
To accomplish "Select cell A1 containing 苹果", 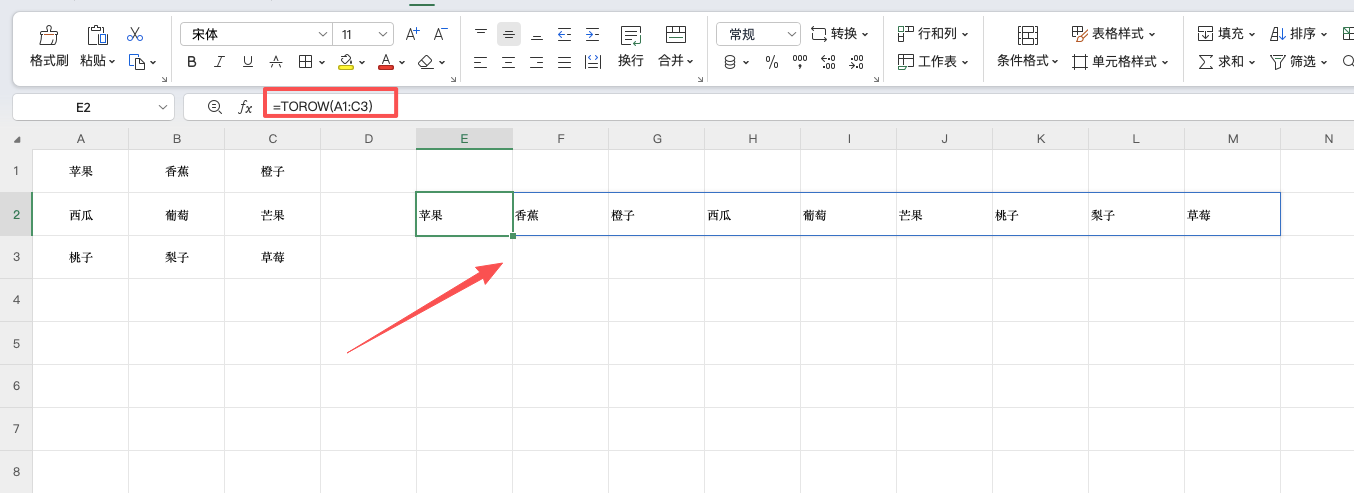I will point(81,171).
